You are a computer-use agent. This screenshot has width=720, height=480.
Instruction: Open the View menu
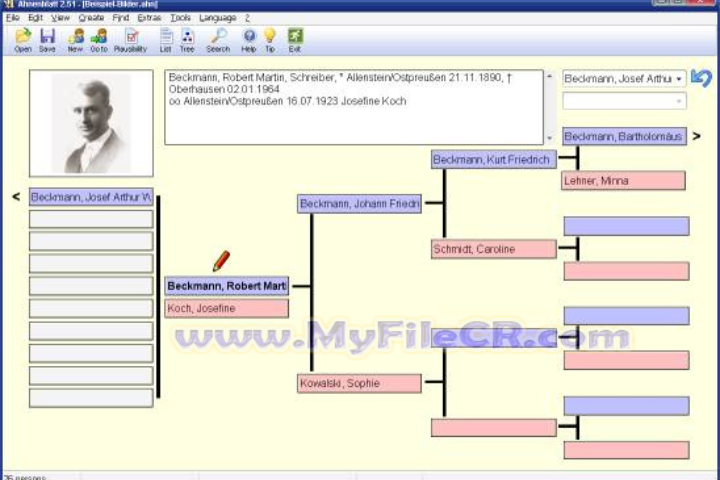click(x=60, y=18)
